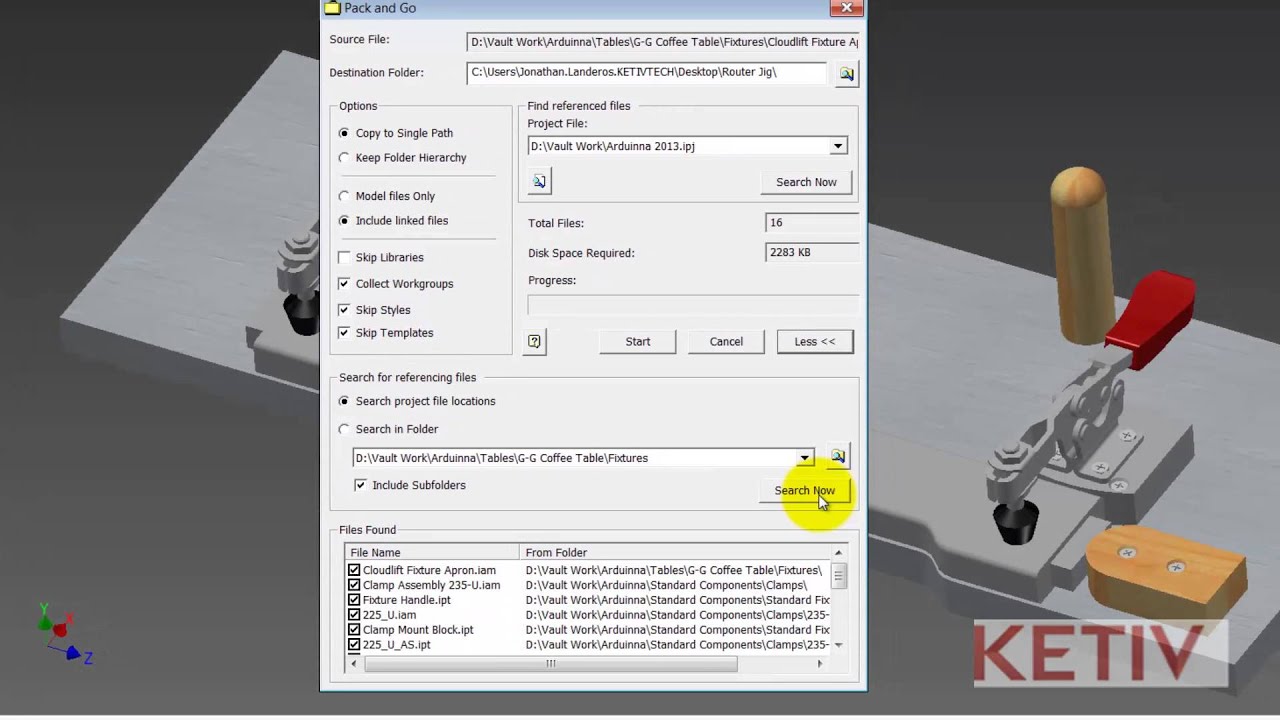The height and width of the screenshot is (720, 1280).
Task: Uncheck Clamp Mount Block.ipt file
Action: pos(354,630)
